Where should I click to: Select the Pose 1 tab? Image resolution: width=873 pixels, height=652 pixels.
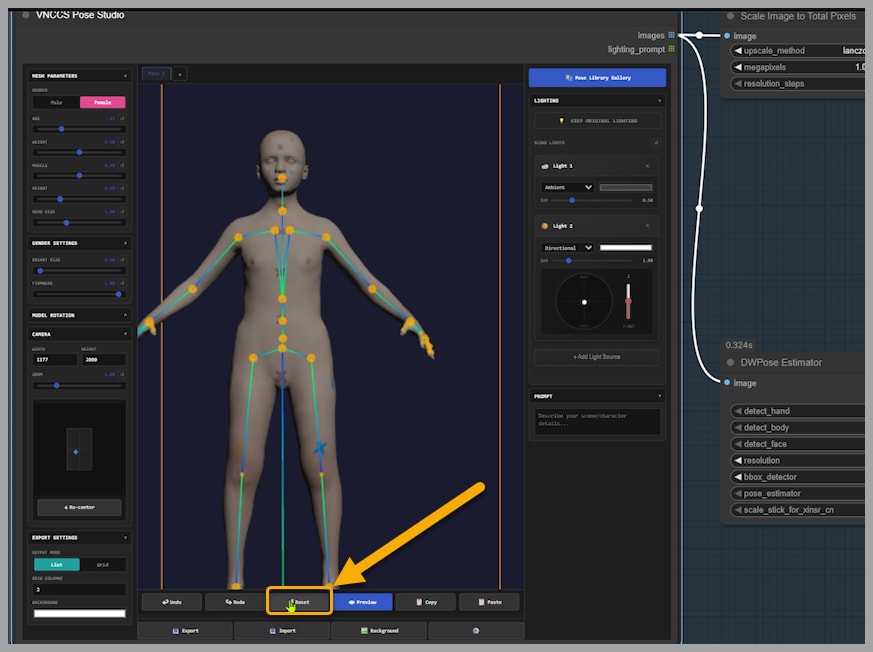click(x=156, y=74)
